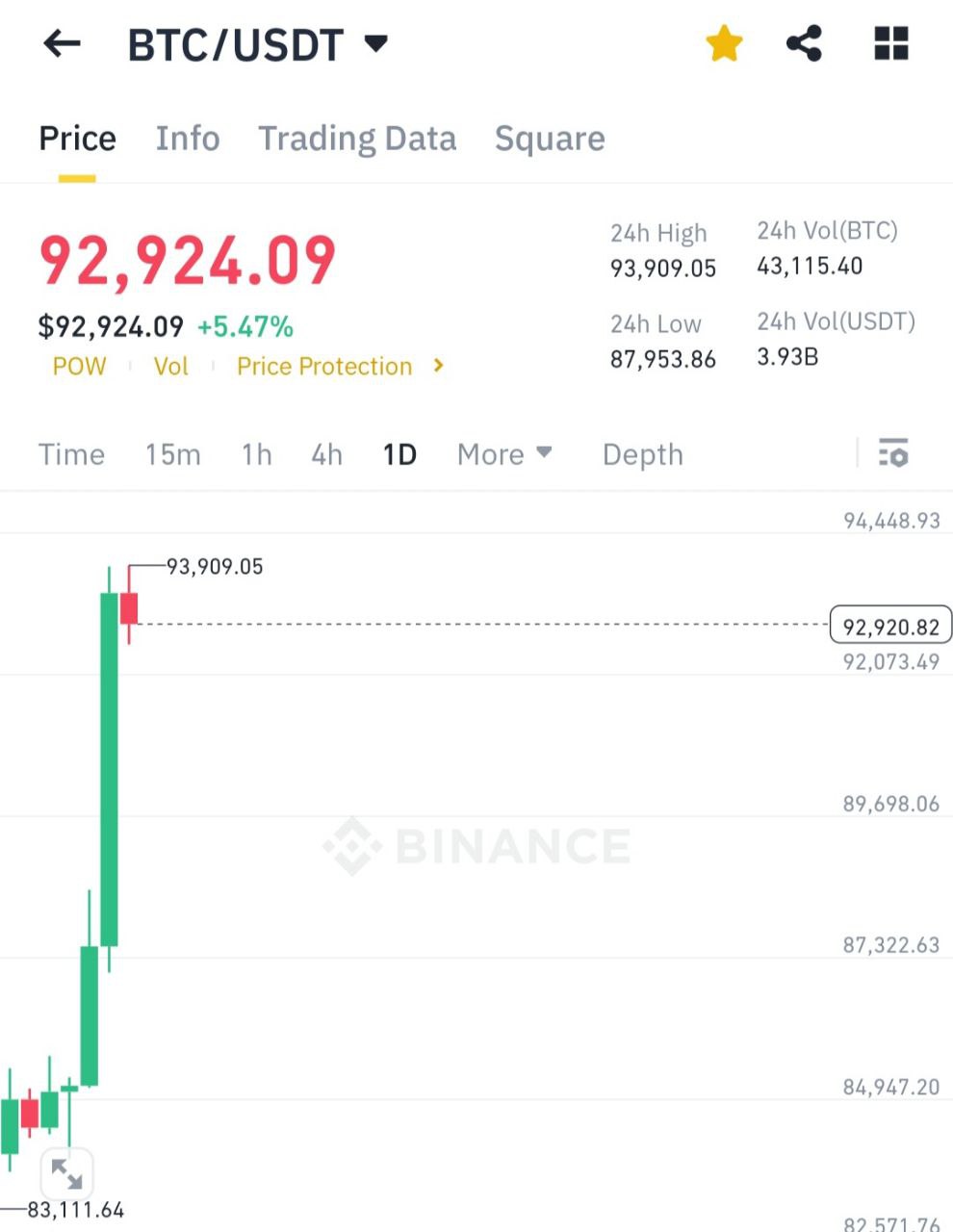Tap the tall green daily candlestick
This screenshot has width=953, height=1232.
pos(110,769)
